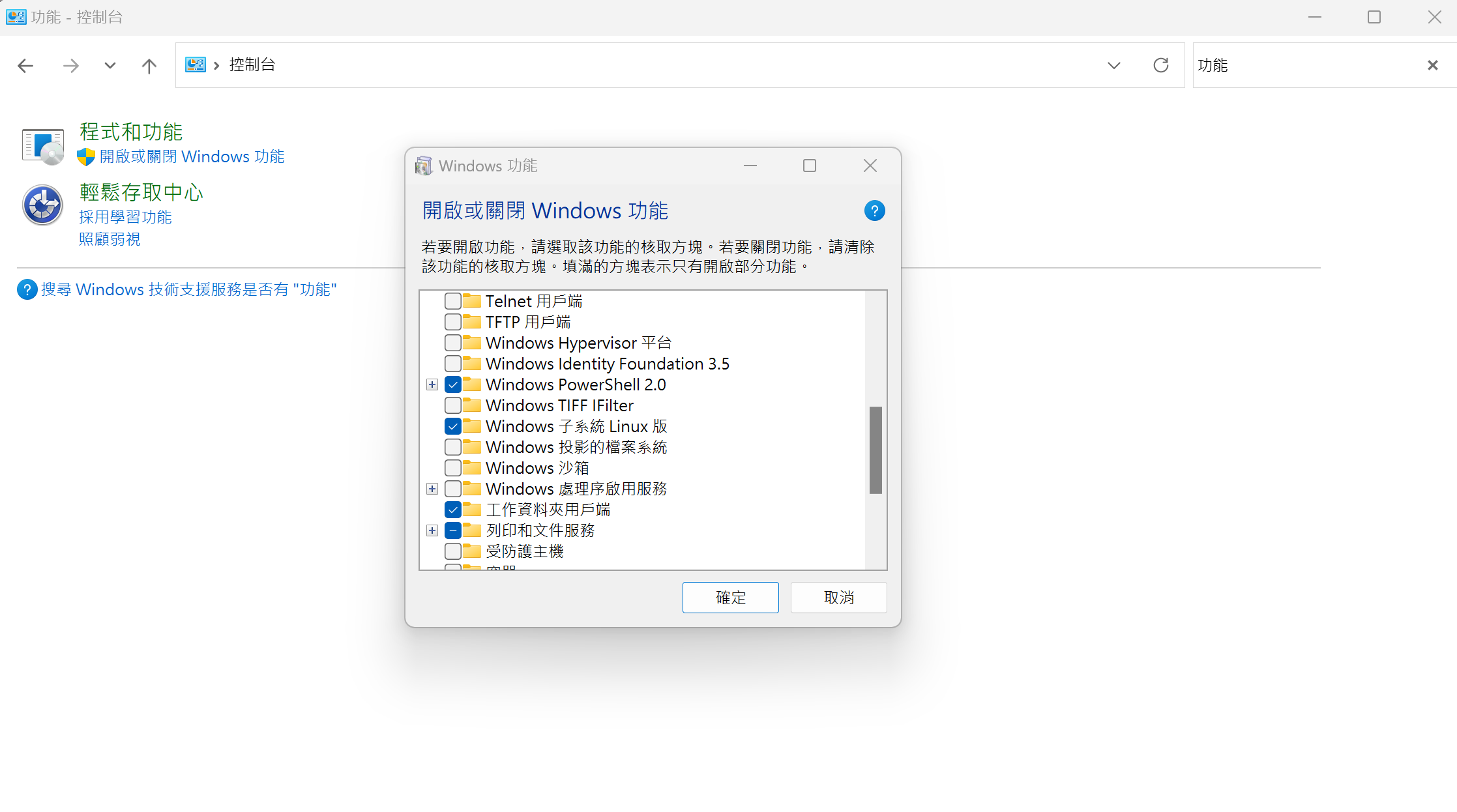
Task: Click the shield icon beside 開啟或關閉 Windows 功能
Action: [86, 157]
